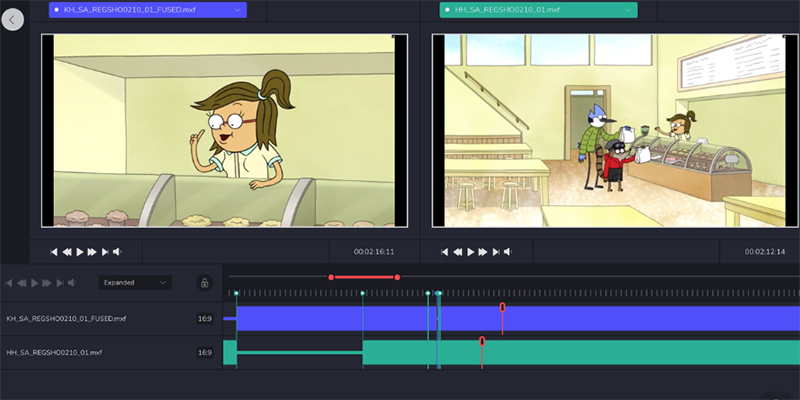Select the HH_SA_REGSHO0210_01.mxf track label
Viewport: 800px width, 400px height.
tap(54, 353)
